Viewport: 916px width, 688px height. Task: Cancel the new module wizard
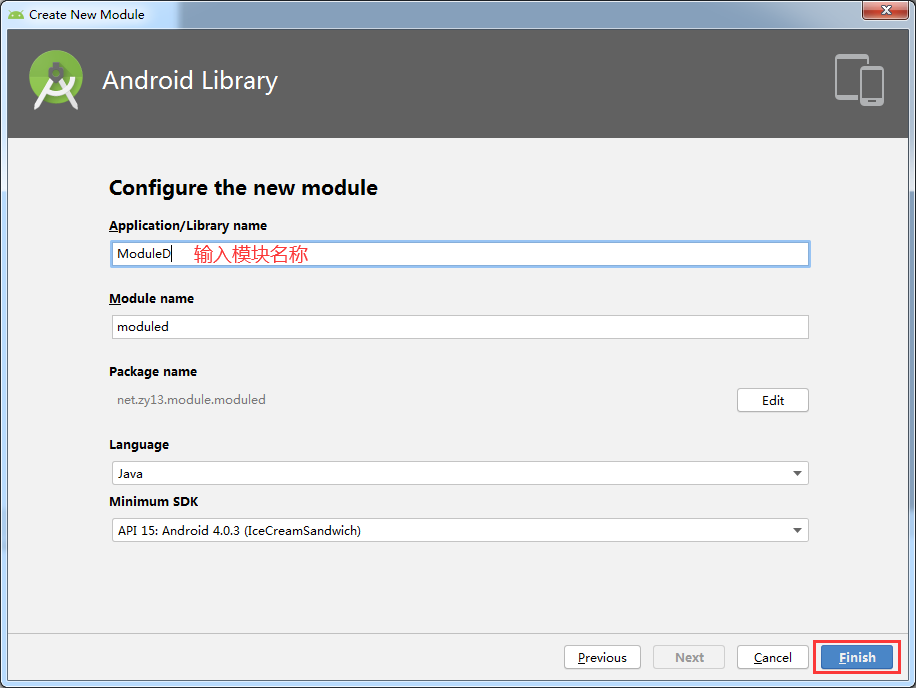point(772,658)
